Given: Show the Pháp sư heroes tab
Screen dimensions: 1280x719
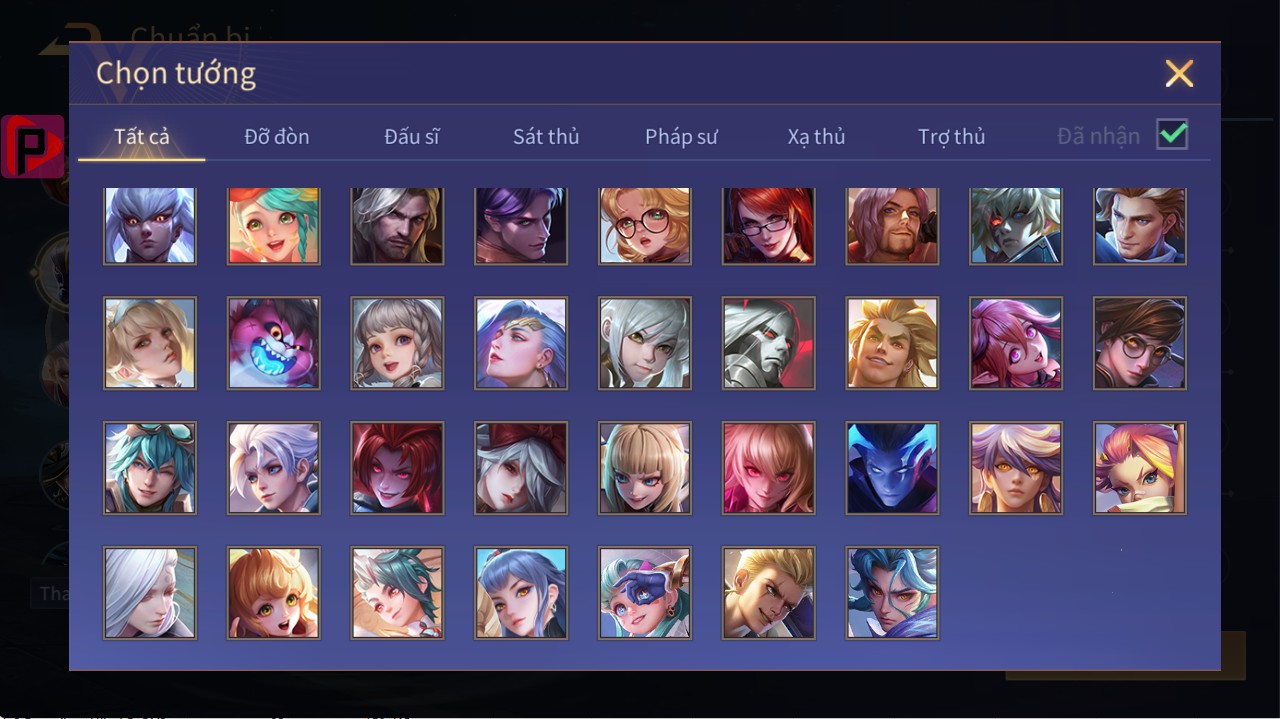Looking at the screenshot, I should point(681,137).
